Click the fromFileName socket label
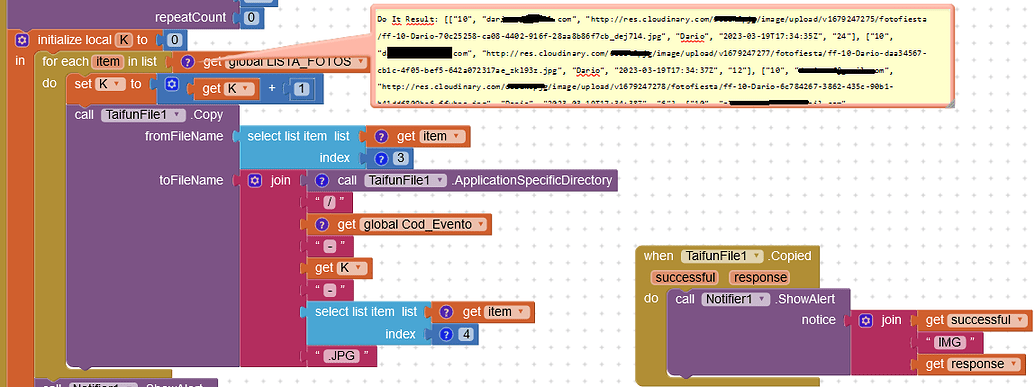 [184, 136]
